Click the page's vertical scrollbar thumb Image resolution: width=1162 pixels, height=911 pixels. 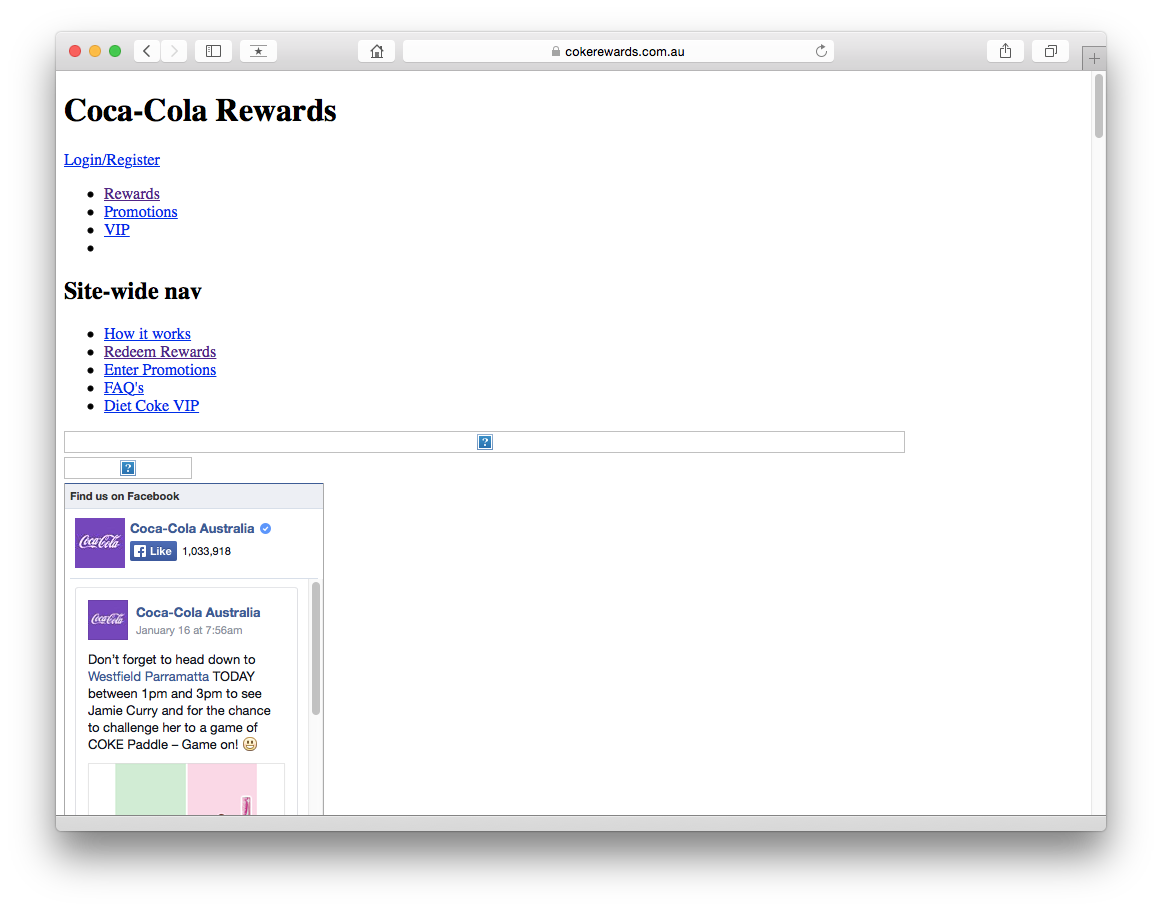tap(1098, 106)
